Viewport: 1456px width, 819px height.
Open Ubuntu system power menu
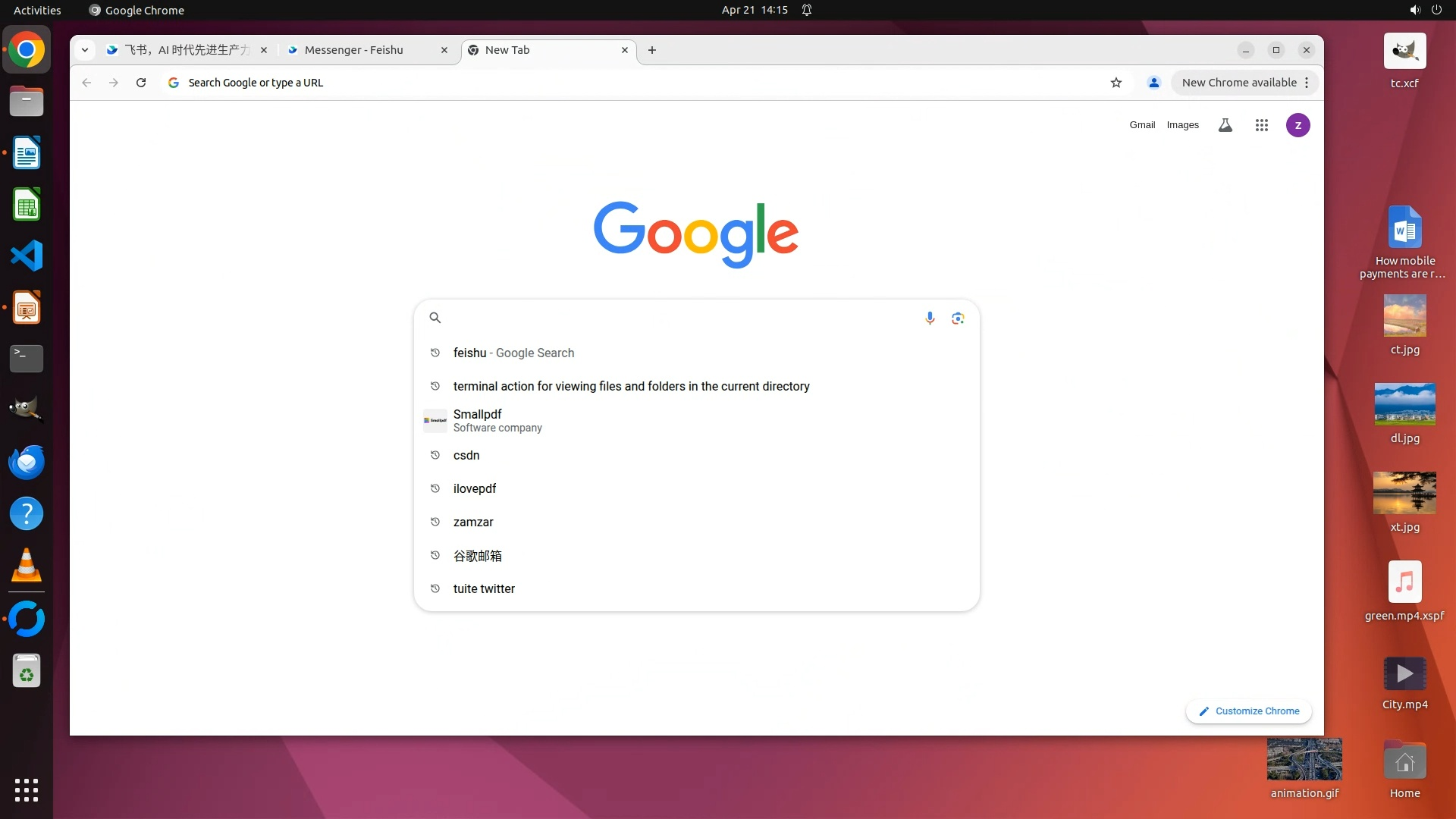(1436, 10)
